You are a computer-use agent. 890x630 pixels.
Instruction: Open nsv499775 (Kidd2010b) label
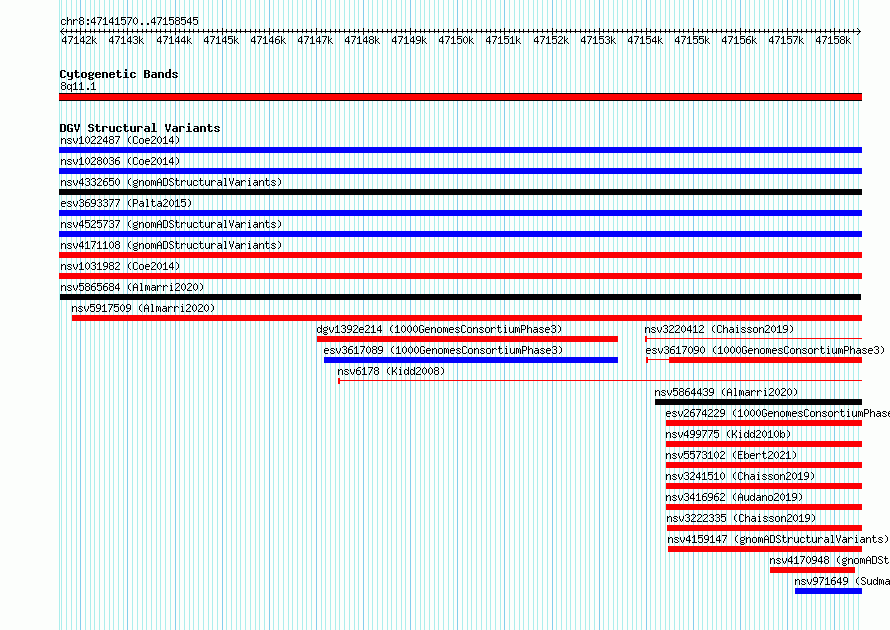(728, 434)
